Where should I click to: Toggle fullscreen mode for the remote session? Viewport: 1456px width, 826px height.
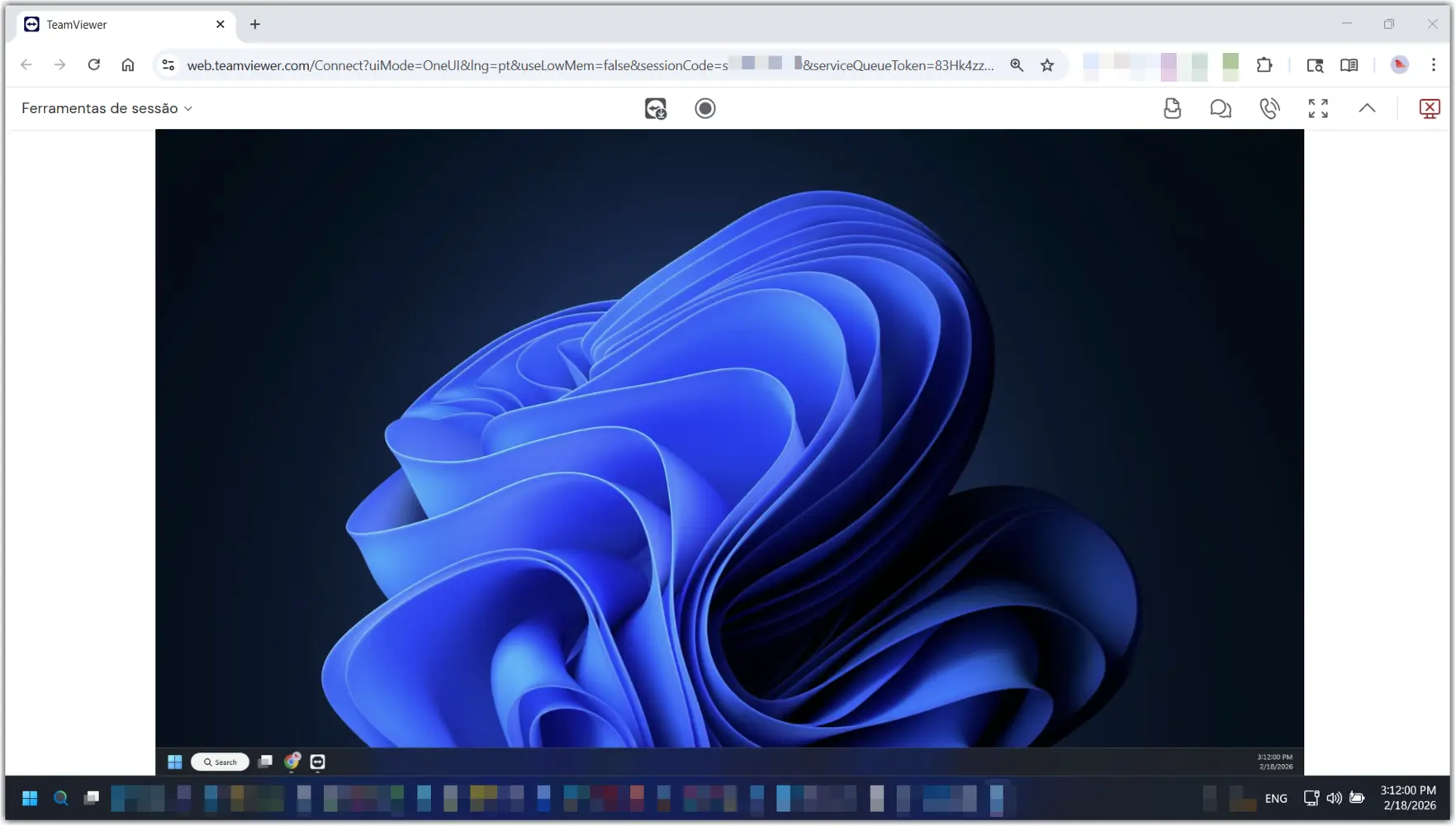tap(1318, 108)
